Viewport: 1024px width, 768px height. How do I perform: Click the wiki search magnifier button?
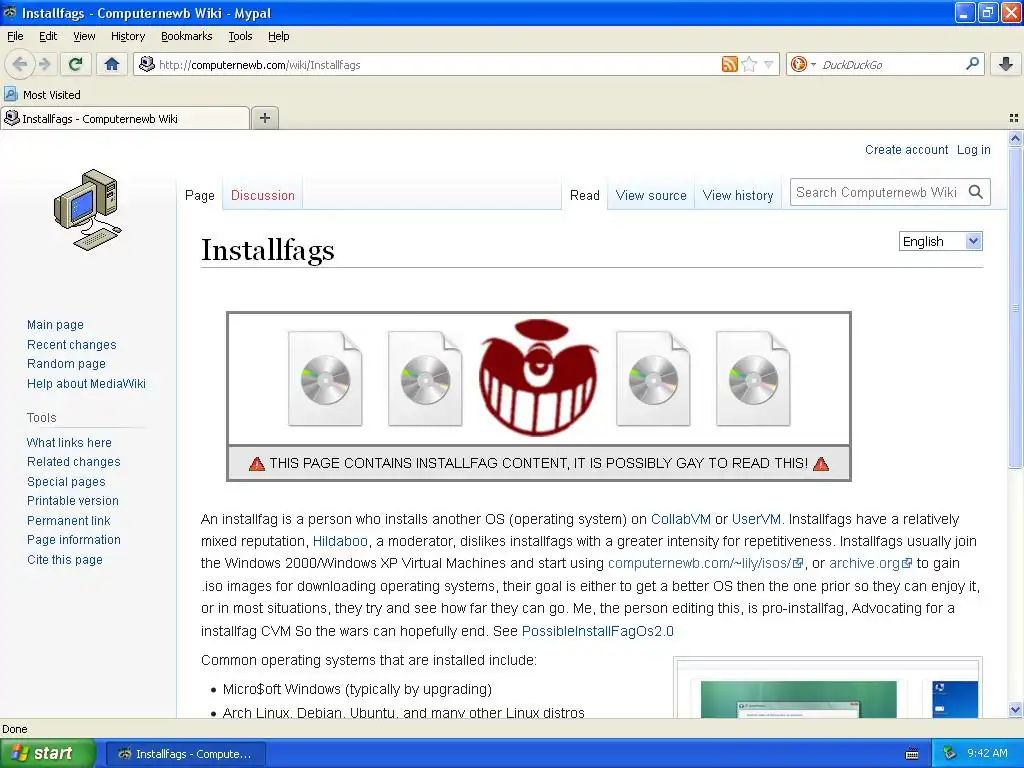[x=976, y=192]
